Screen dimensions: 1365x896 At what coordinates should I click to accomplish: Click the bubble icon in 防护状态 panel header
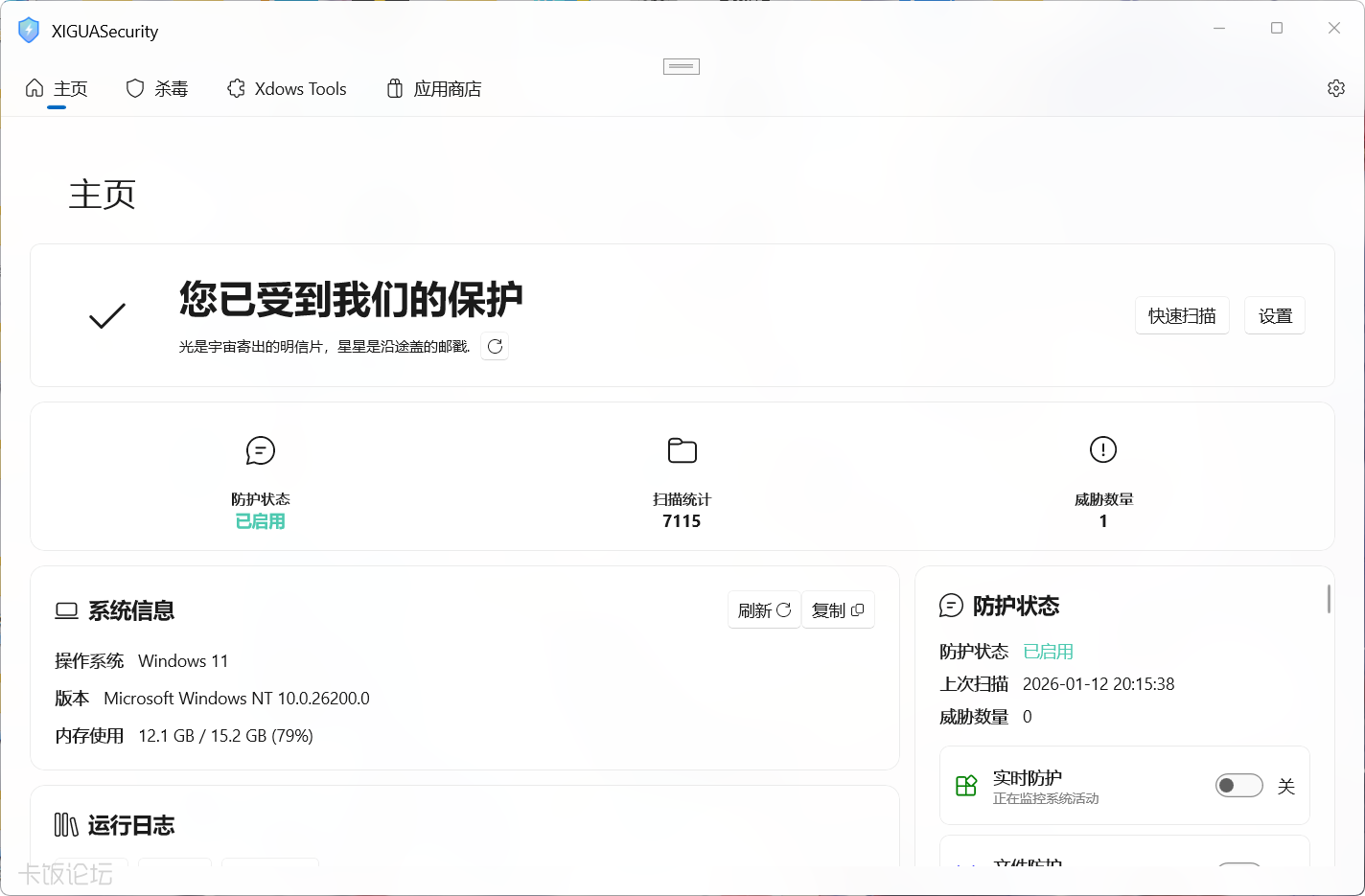coord(951,606)
